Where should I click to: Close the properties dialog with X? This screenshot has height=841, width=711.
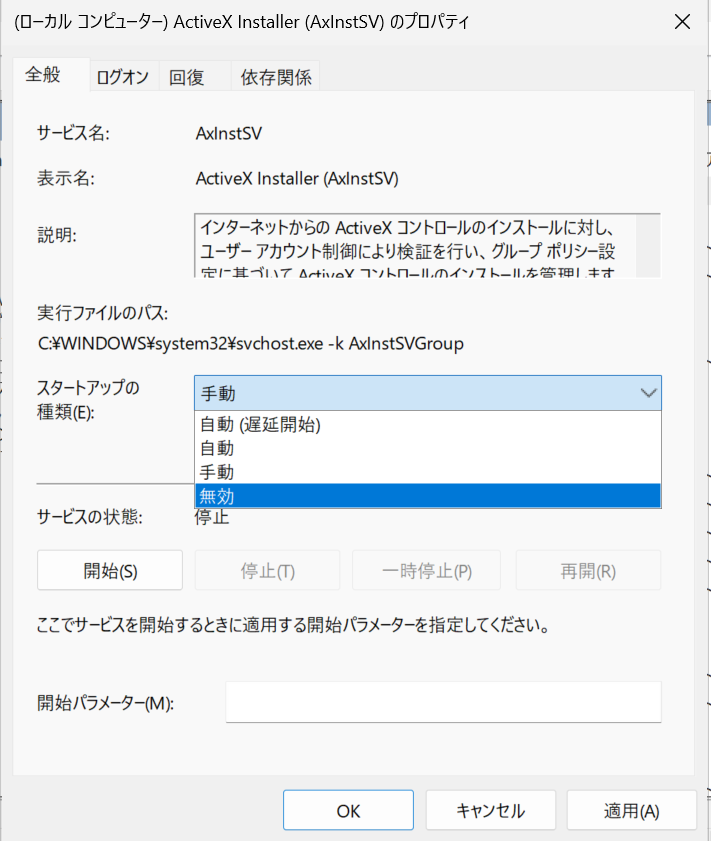pyautogui.click(x=682, y=22)
